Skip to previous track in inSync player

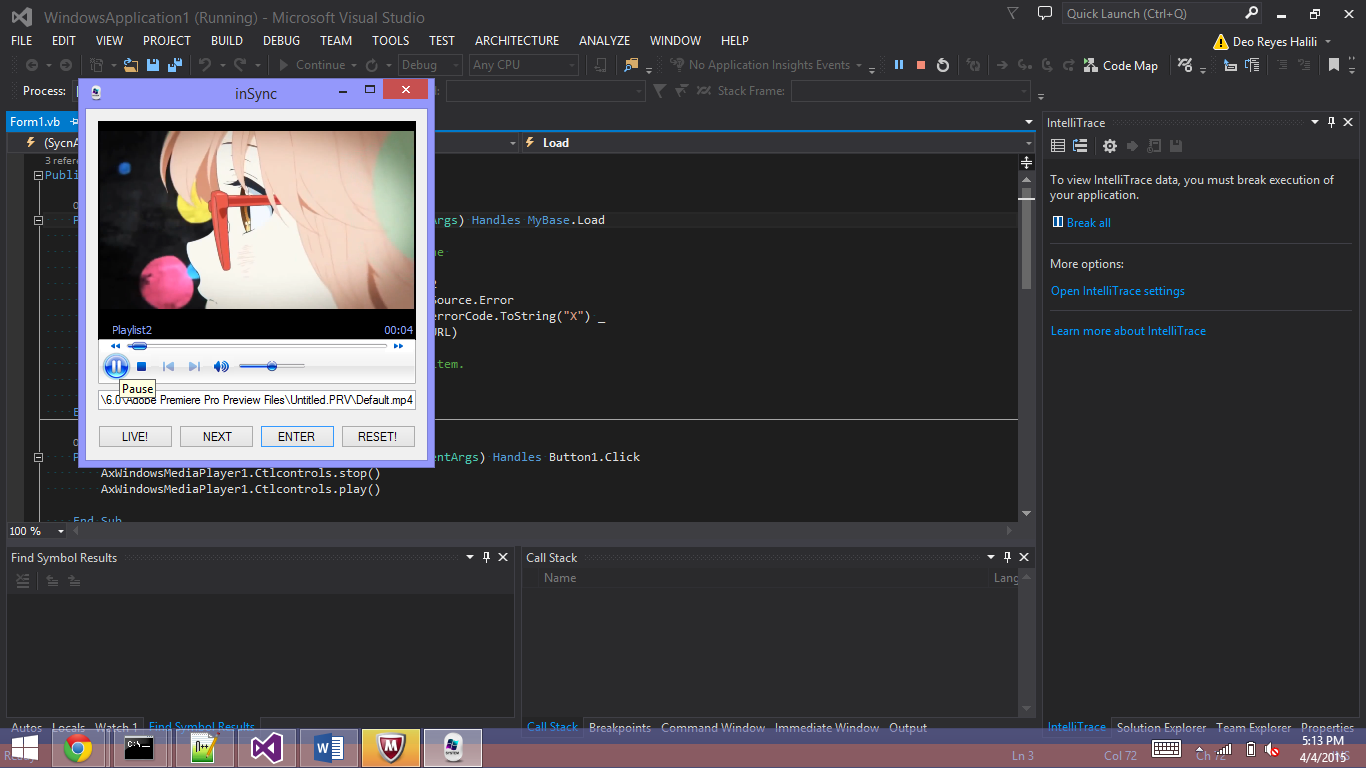coord(169,367)
